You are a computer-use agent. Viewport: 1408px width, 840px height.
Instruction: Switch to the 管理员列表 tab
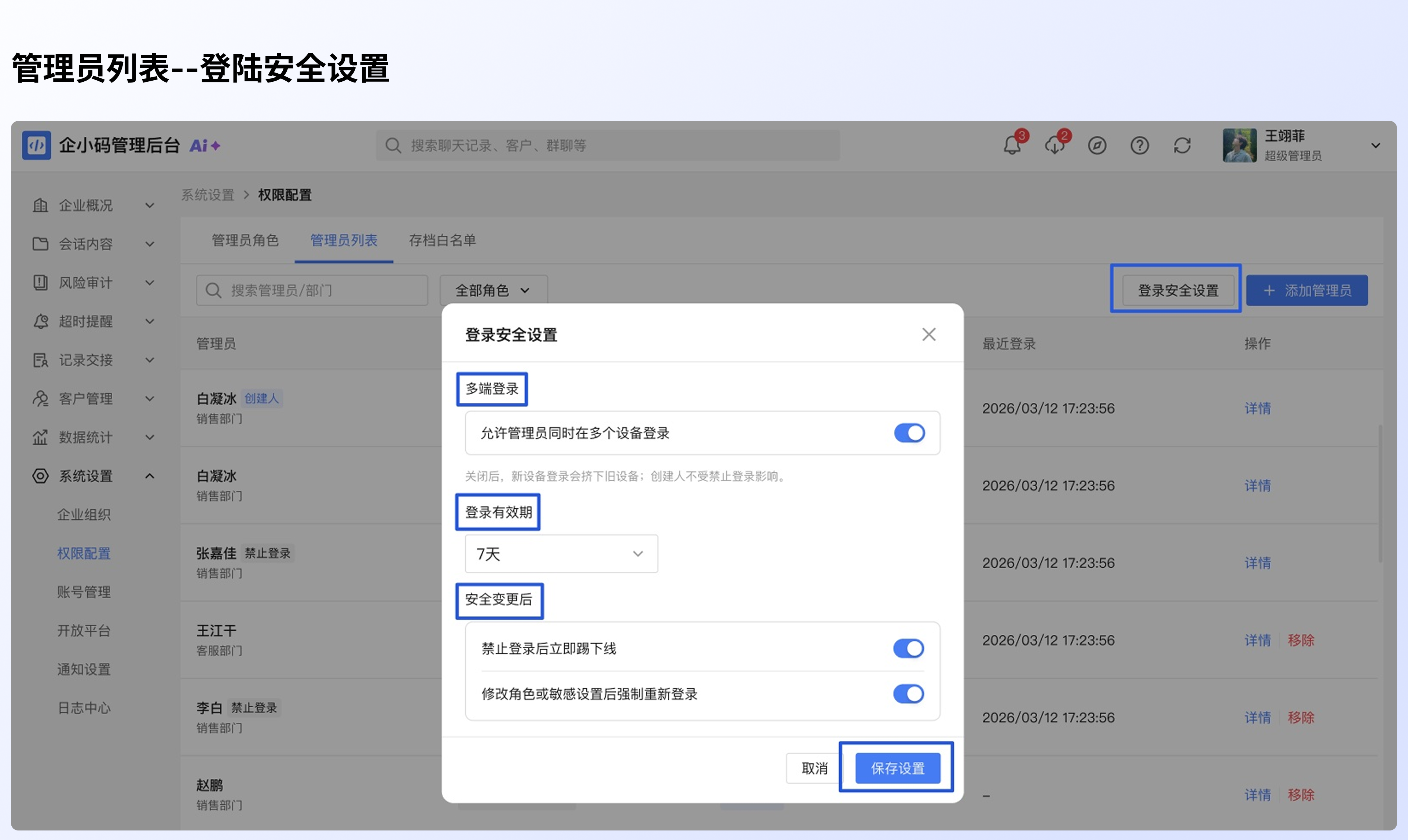pos(344,240)
